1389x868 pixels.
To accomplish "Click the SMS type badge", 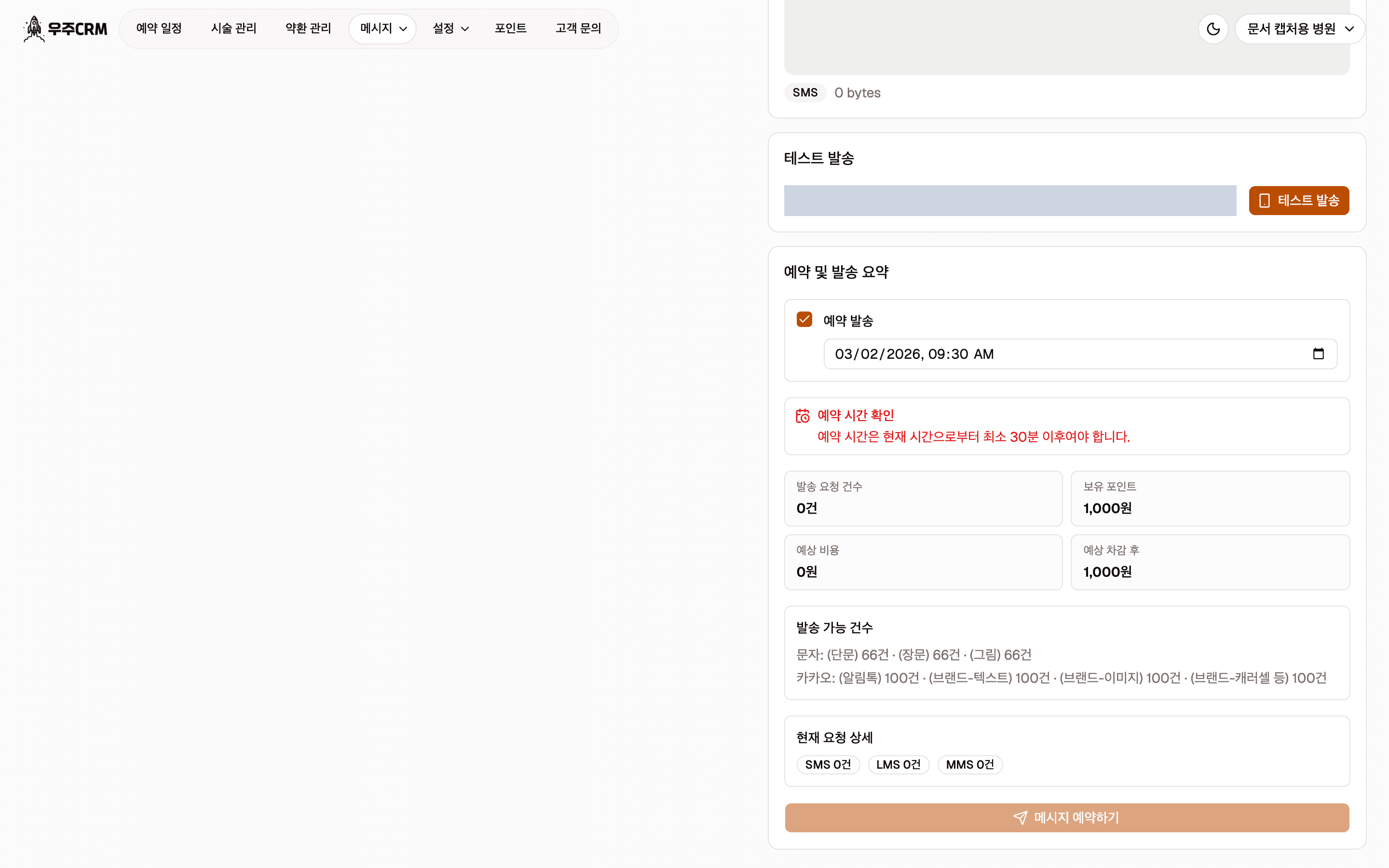I will click(804, 93).
